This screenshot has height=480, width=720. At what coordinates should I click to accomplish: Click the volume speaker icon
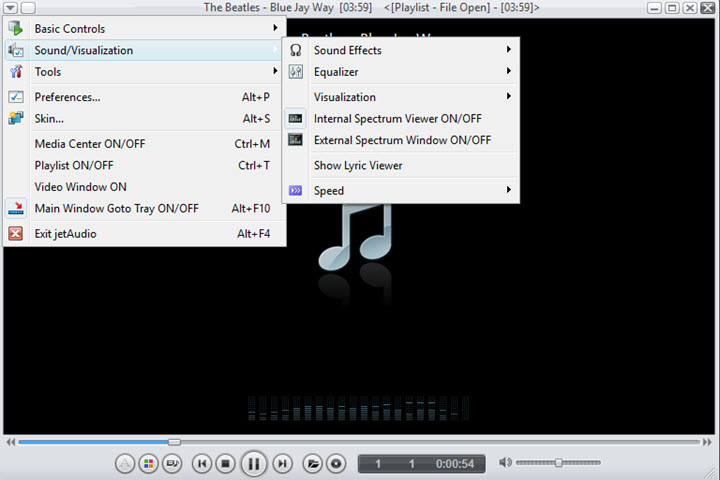pyautogui.click(x=505, y=462)
